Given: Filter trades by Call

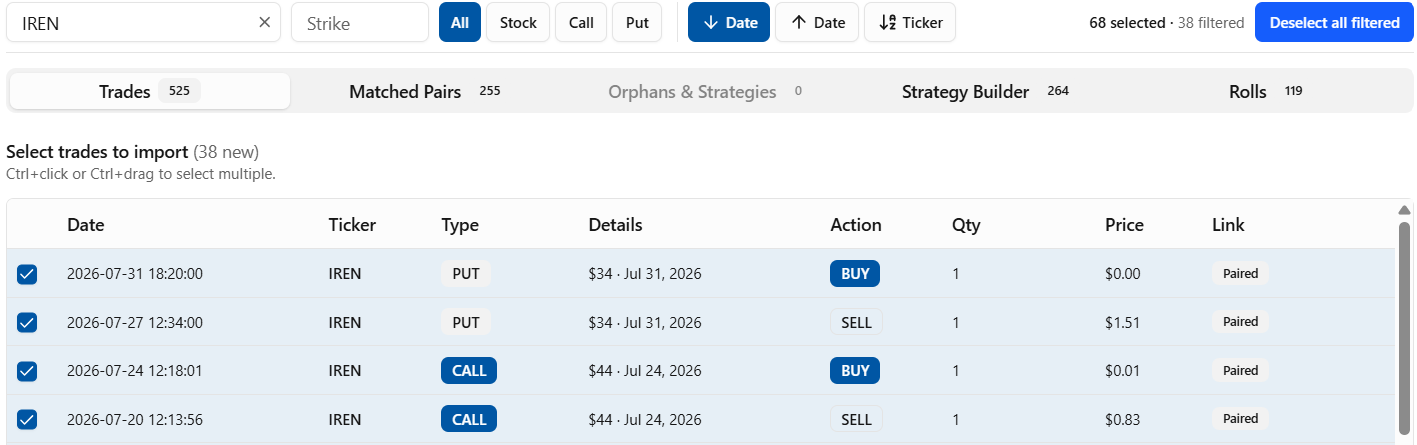Looking at the screenshot, I should point(581,22).
